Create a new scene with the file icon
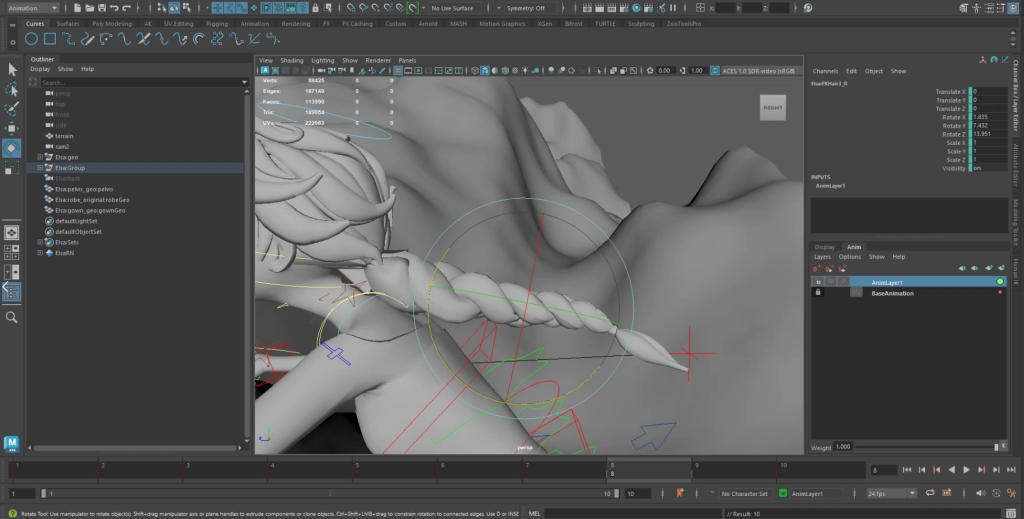The image size is (1024, 519). point(77,8)
